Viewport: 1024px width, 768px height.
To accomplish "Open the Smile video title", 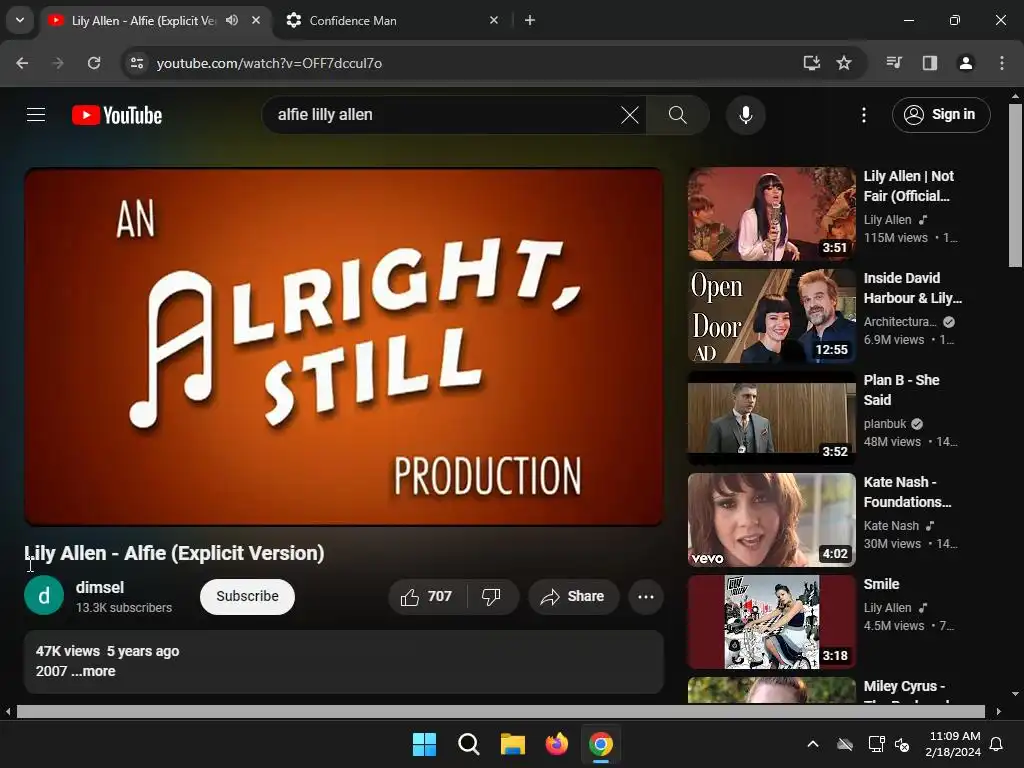I will 881,584.
